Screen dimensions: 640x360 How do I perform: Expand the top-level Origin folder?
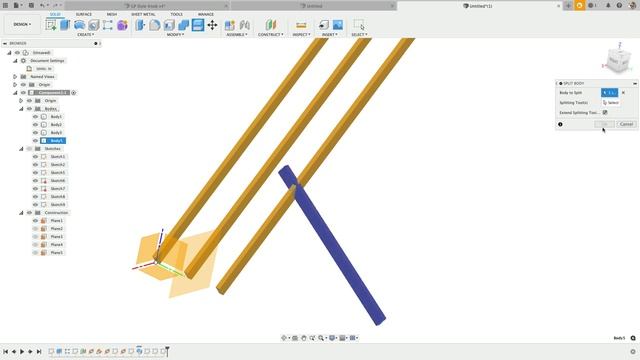click(x=15, y=84)
